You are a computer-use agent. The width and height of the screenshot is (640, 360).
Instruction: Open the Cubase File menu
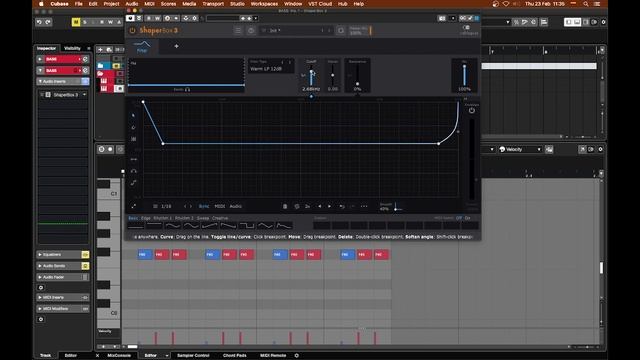click(78, 4)
